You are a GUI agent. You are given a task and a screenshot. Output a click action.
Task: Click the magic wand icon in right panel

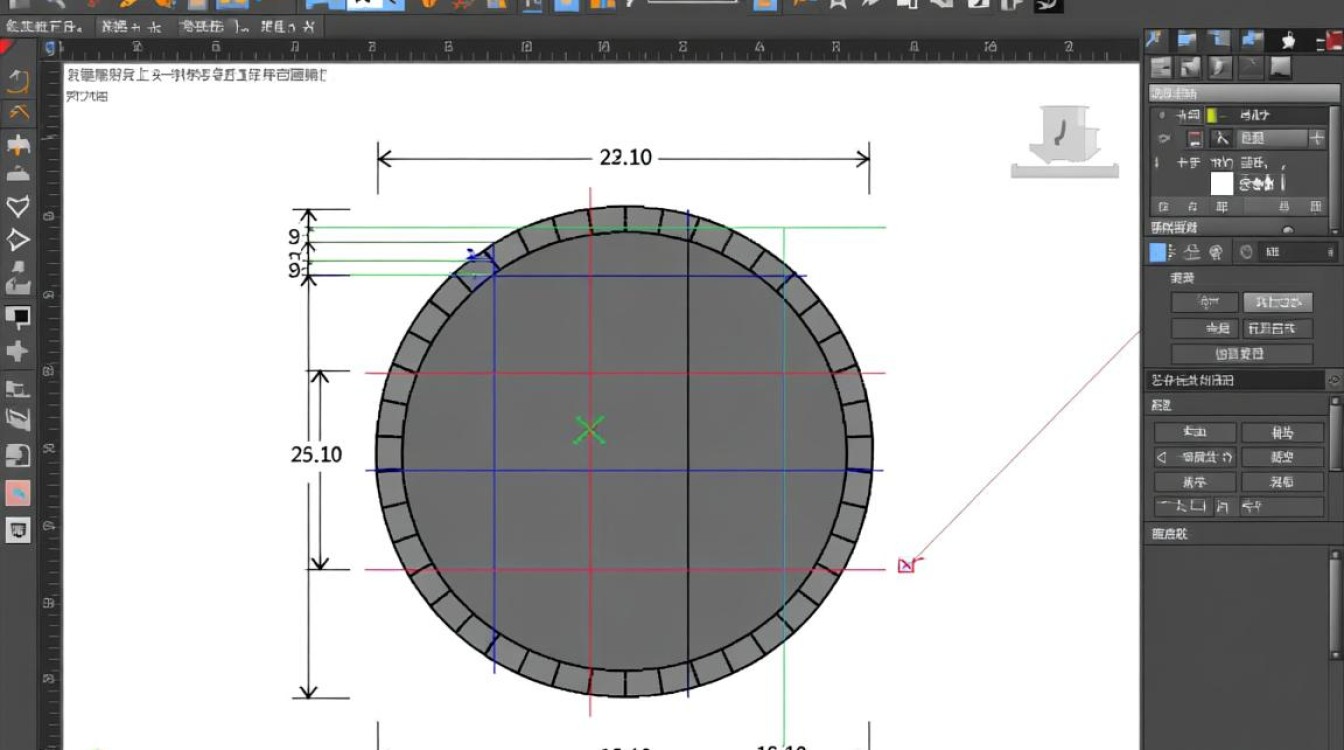coord(1156,40)
